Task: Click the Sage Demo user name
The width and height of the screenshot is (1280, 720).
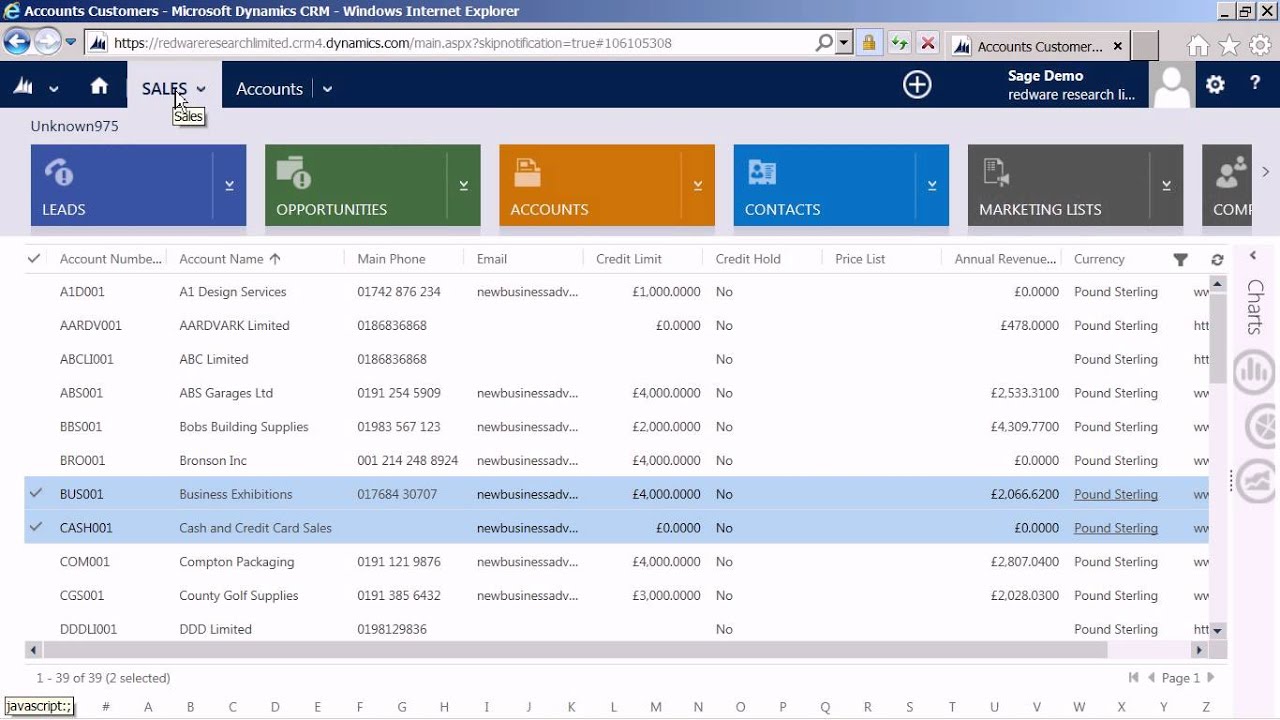Action: pos(1045,76)
